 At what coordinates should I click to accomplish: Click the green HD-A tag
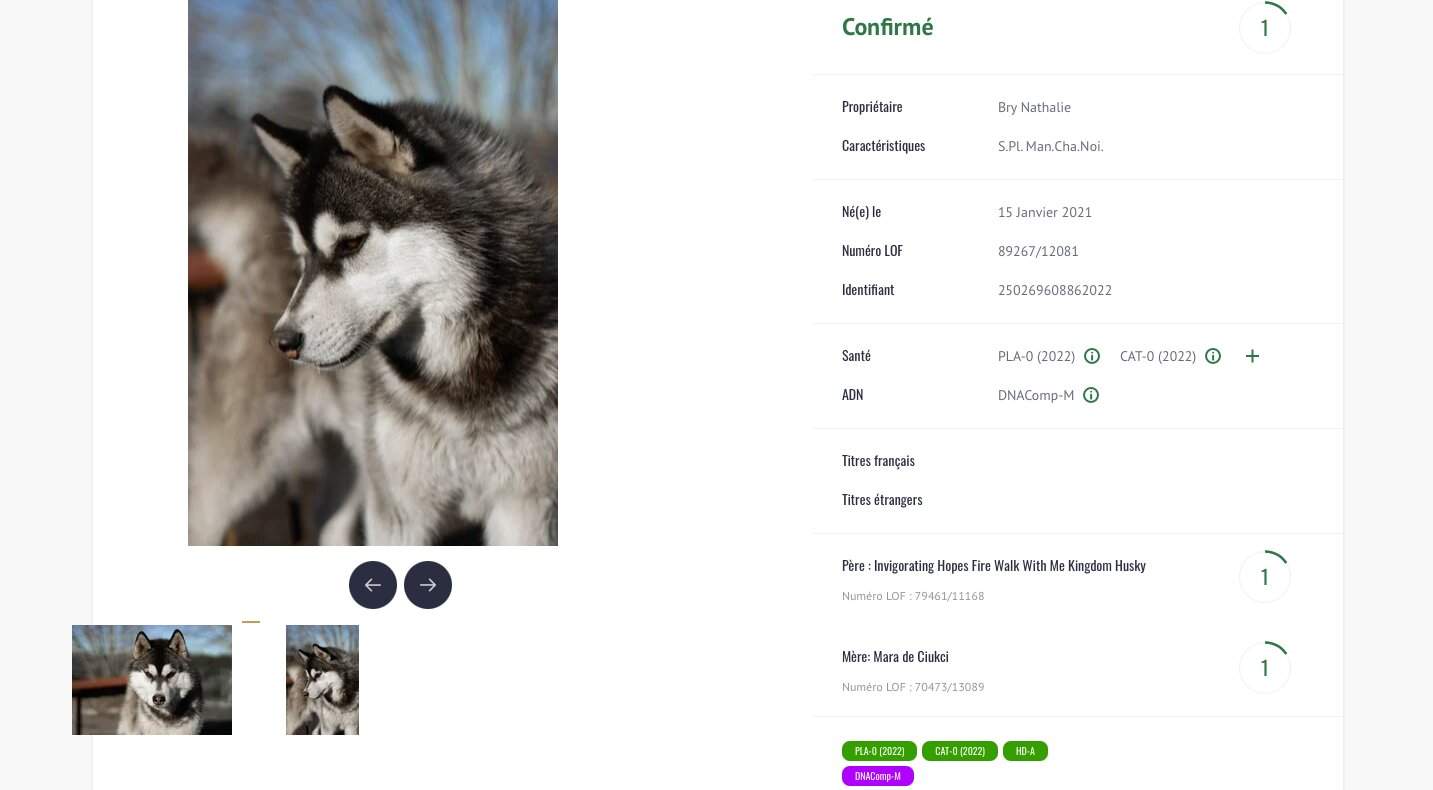click(x=1025, y=751)
